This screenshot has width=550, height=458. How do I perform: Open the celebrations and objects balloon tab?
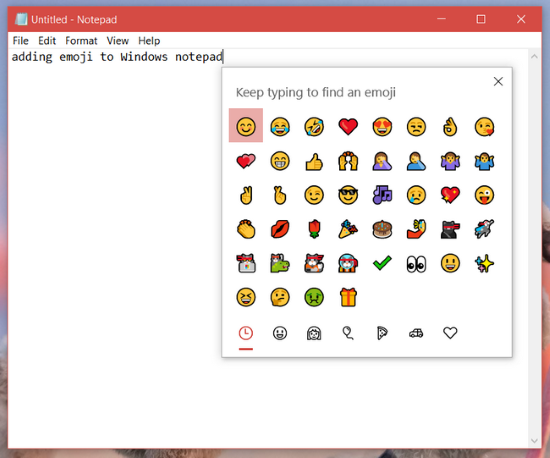[348, 333]
